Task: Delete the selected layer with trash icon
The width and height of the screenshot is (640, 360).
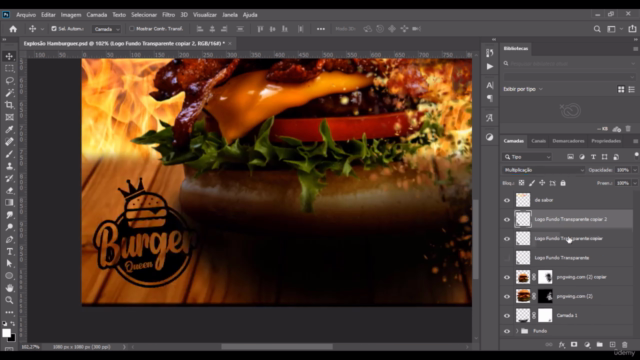Action: 624,345
